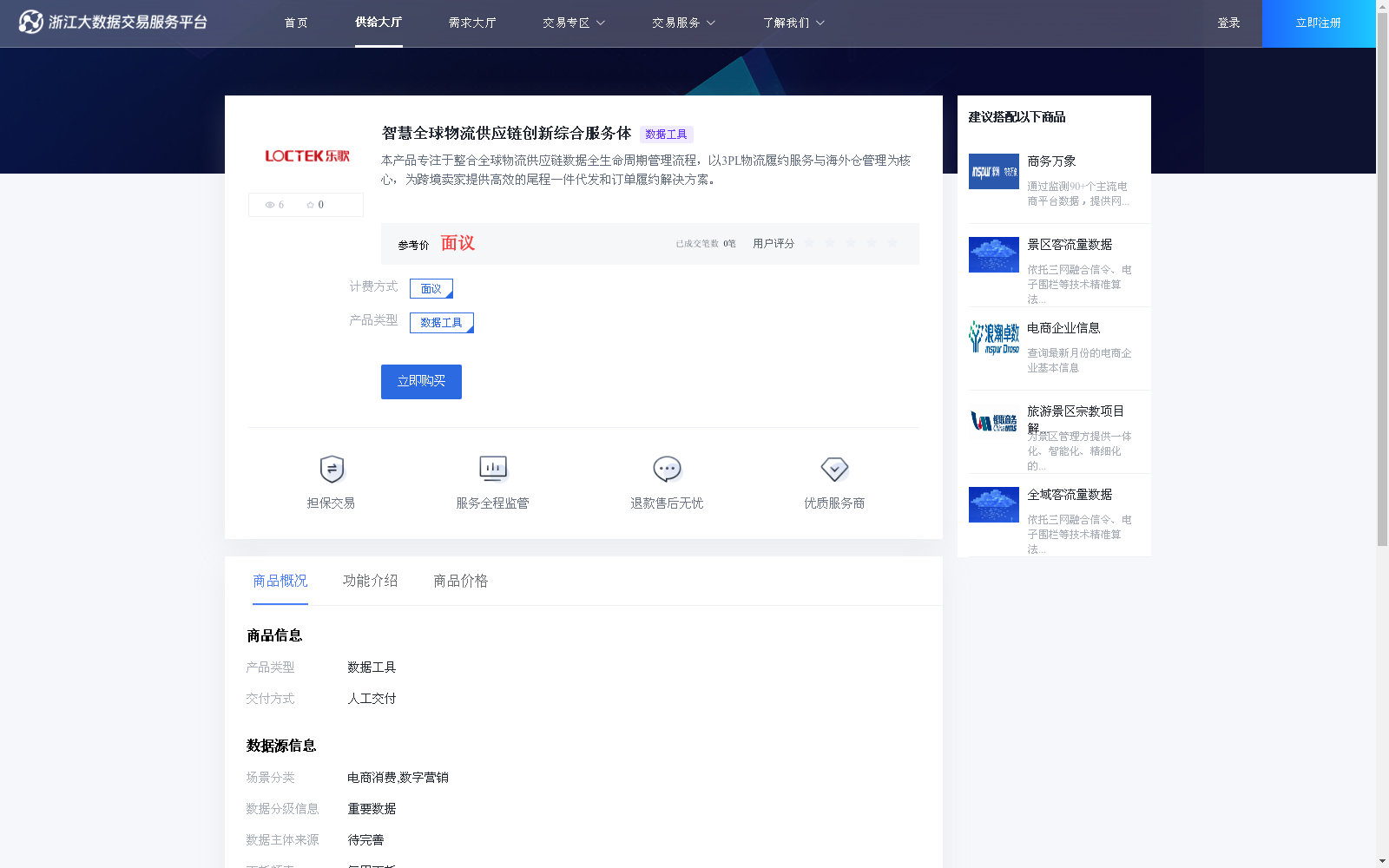Screen dimensions: 1389x868
Task: Select 数据工具 product type option
Action: [x=442, y=323]
